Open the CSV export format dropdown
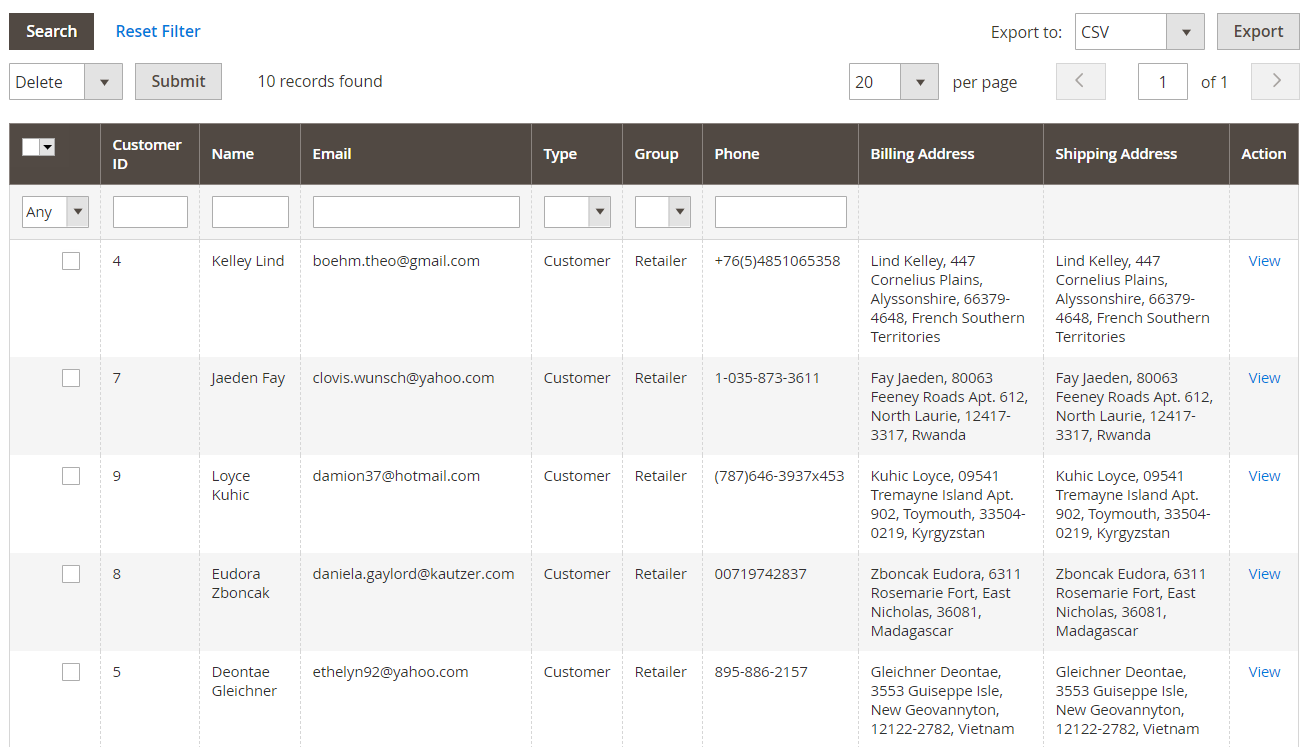 click(1140, 32)
